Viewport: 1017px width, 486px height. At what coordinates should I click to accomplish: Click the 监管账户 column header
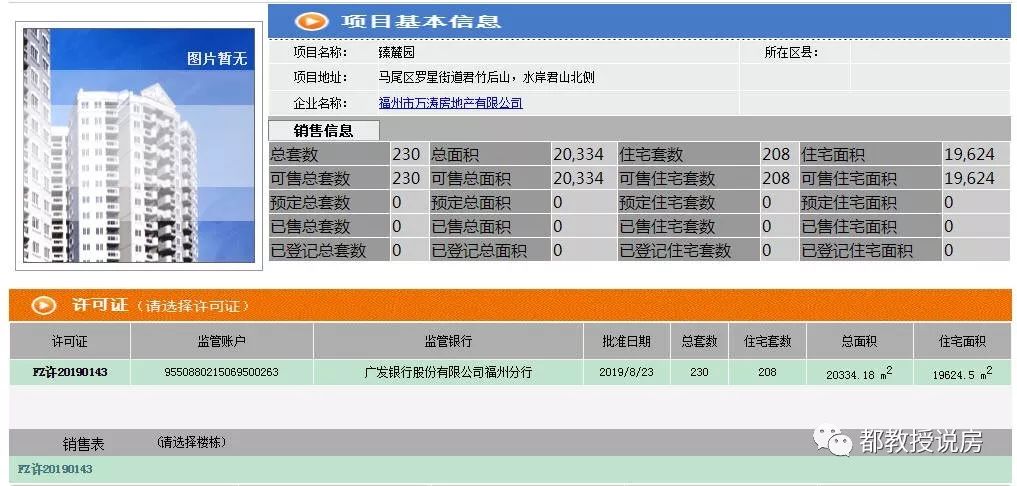pos(222,341)
